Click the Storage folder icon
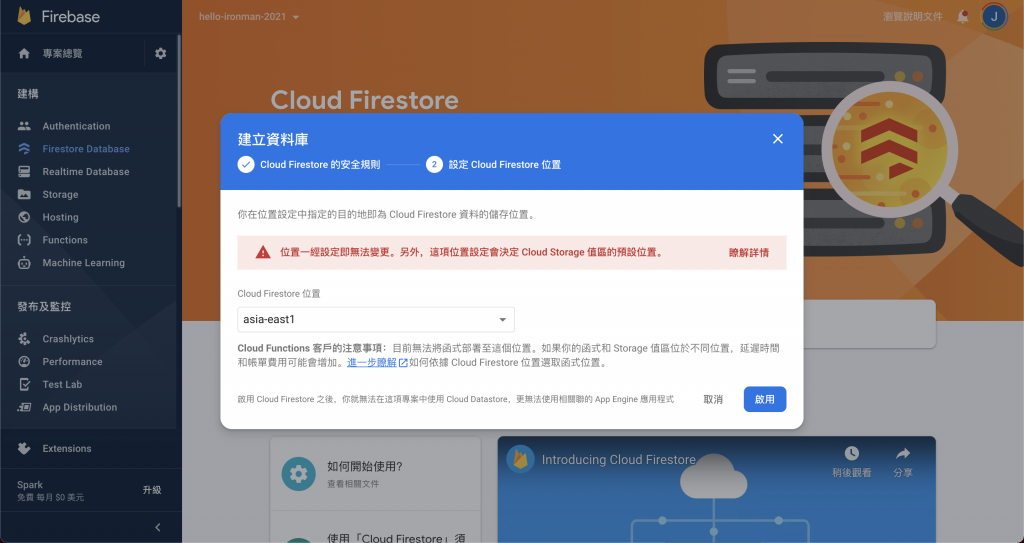 24,195
